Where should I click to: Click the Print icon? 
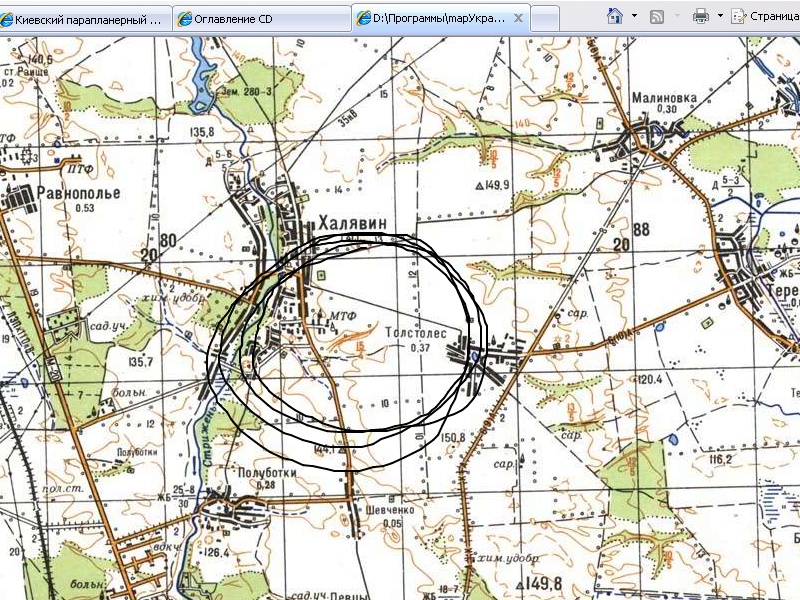point(701,16)
